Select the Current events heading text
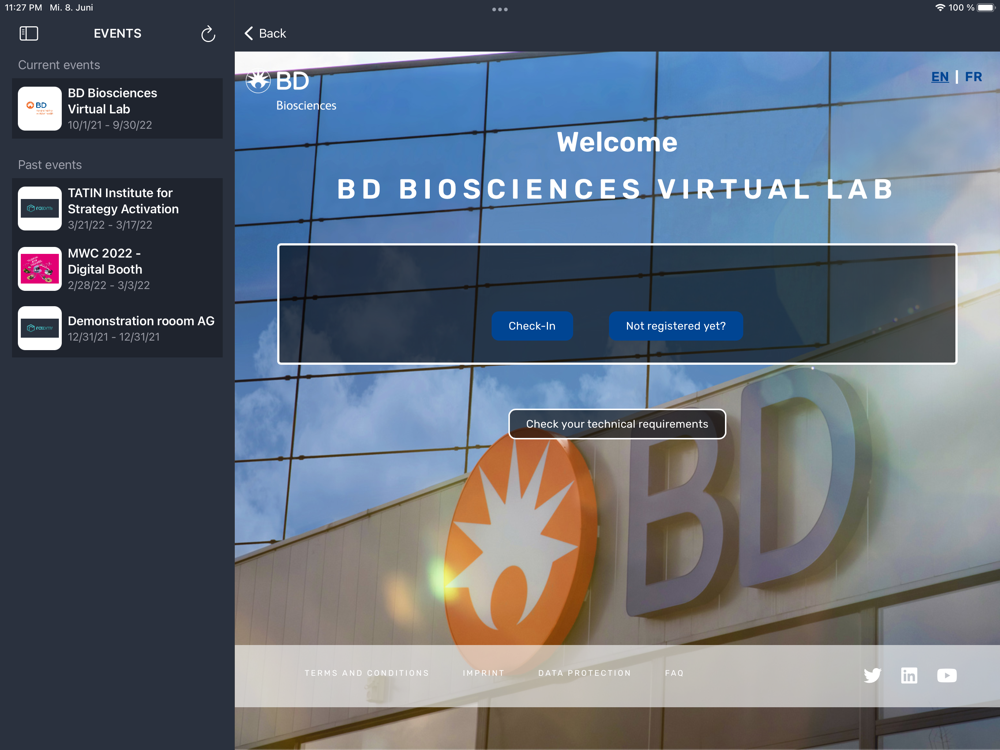The width and height of the screenshot is (1000, 750). coord(59,65)
